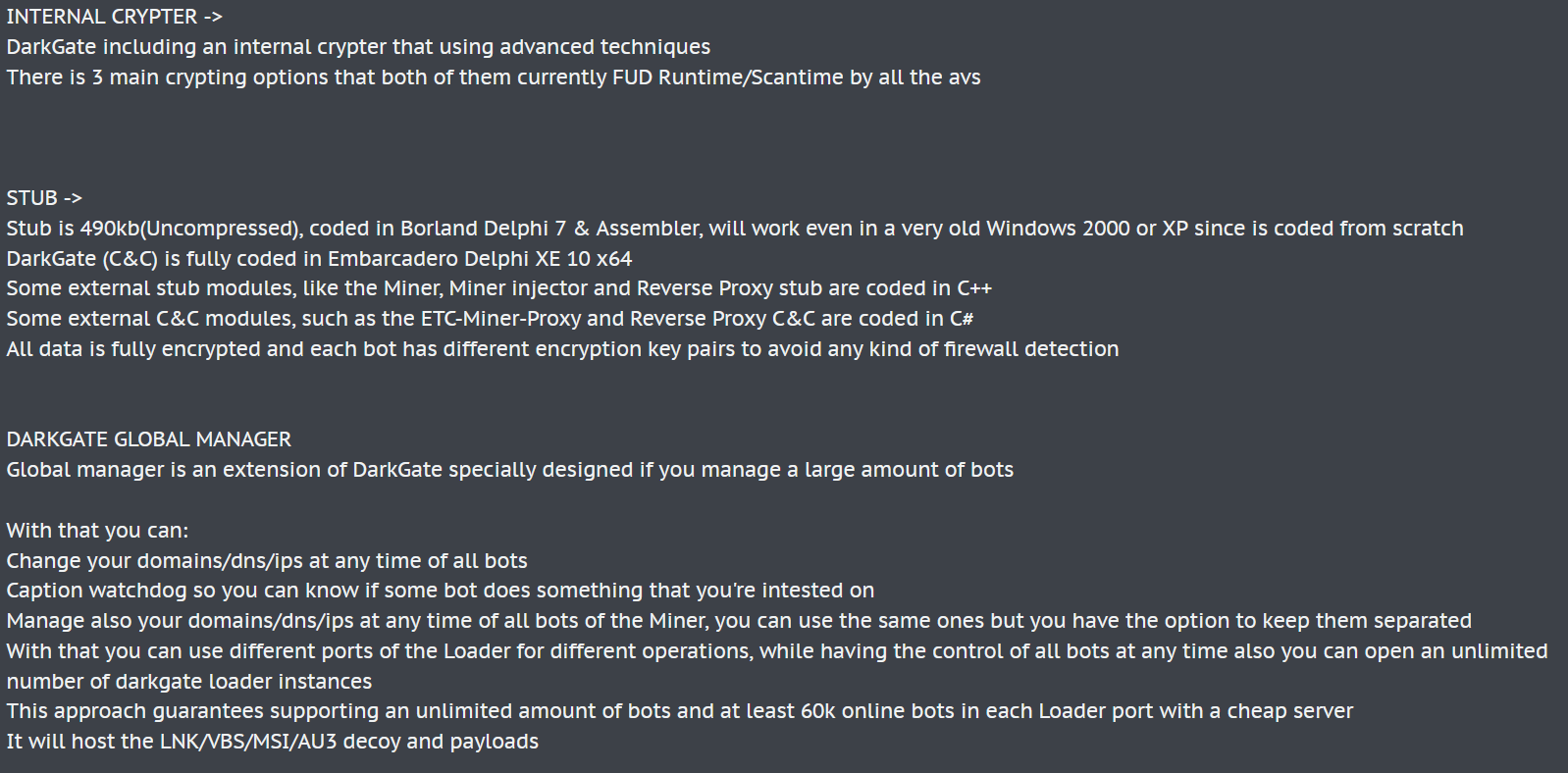Click the line starting 'Stub is 490kb(Uncompressed)'

tap(734, 229)
